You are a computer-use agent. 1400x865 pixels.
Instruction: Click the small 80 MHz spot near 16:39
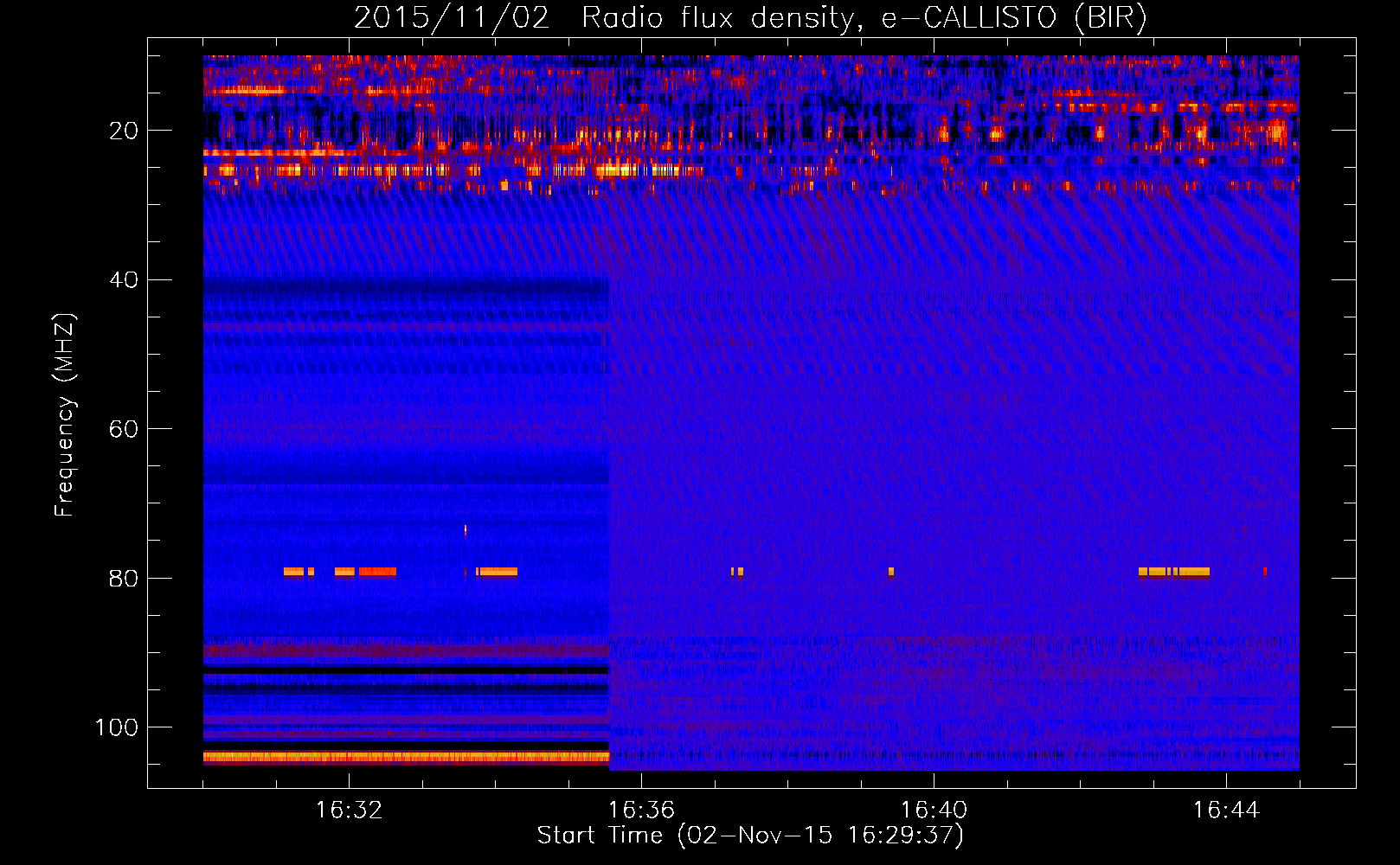click(x=891, y=572)
